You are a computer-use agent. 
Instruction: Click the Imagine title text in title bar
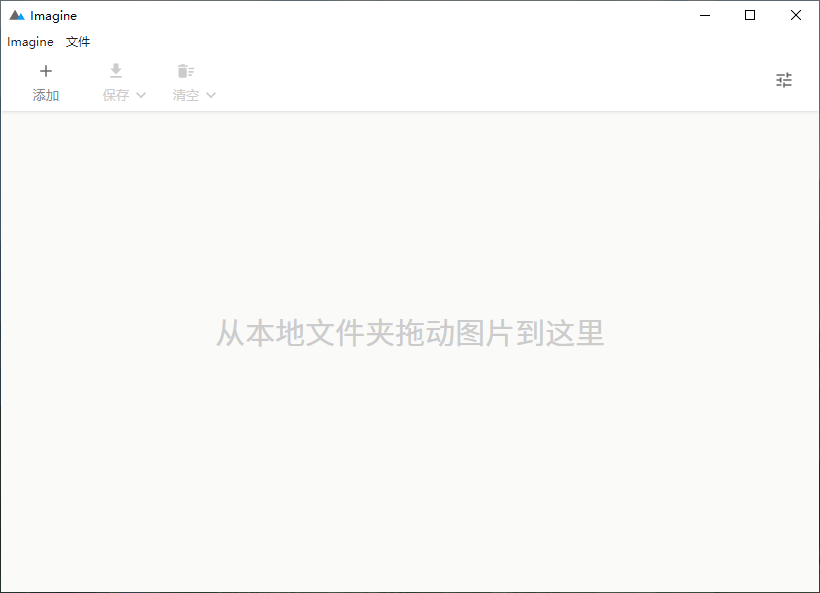[x=53, y=16]
